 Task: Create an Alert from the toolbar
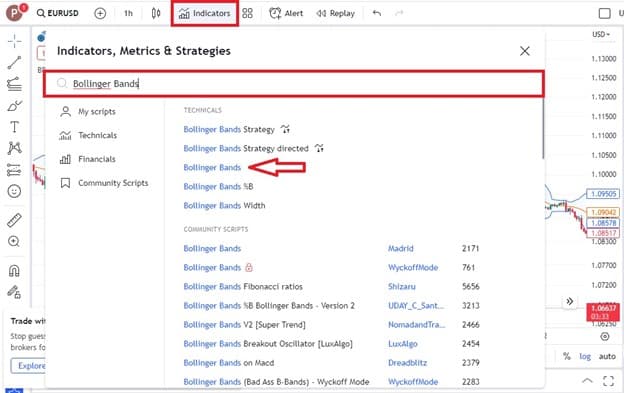point(286,13)
